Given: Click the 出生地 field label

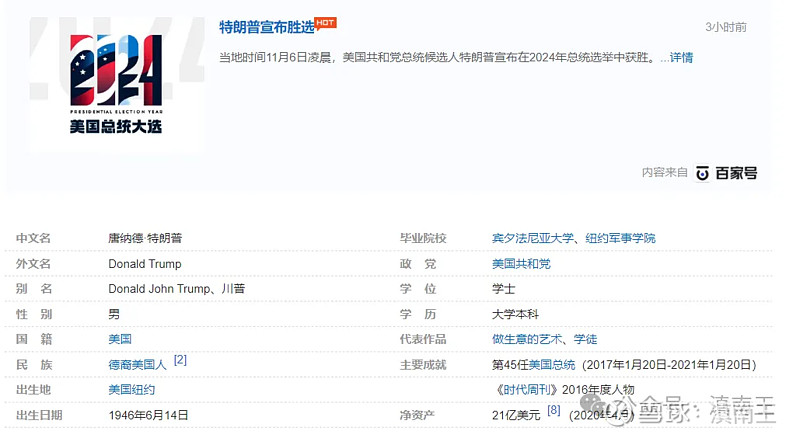Looking at the screenshot, I should tap(34, 390).
